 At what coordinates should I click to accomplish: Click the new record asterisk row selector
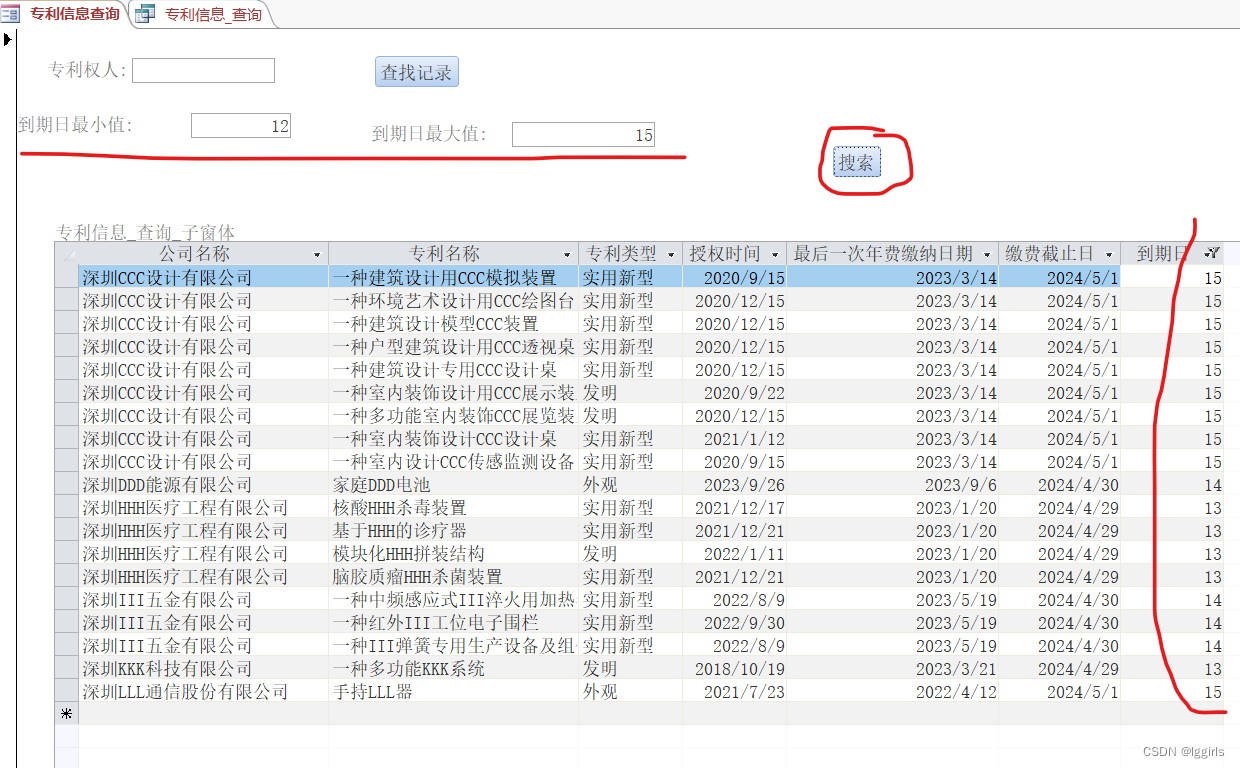tap(67, 714)
